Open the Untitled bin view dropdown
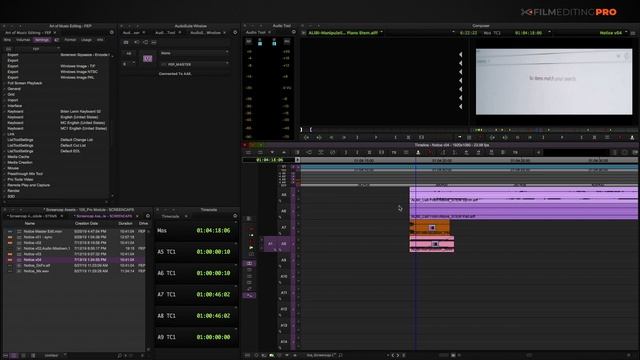The height and width of the screenshot is (360, 640). 55,356
